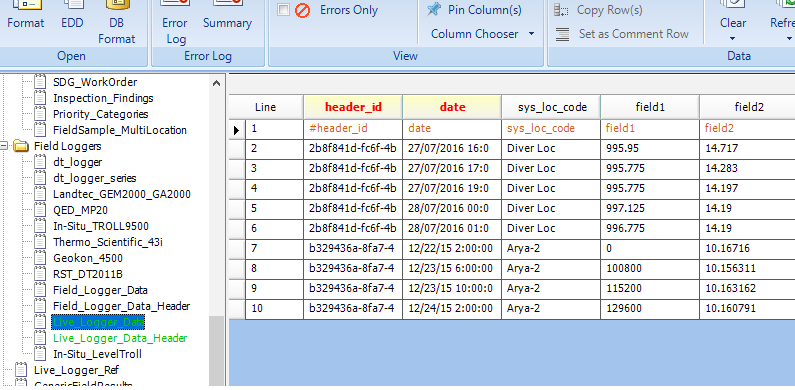This screenshot has height=390, width=795.
Task: Click the In-Situ_LevelTroll document icon
Action: click(41, 354)
